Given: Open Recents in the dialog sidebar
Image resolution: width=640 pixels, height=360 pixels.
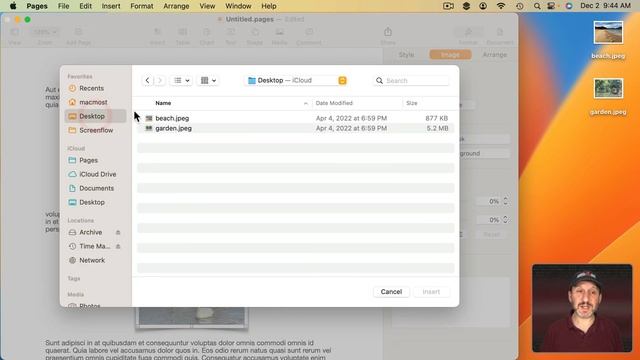Looking at the screenshot, I should 92,88.
